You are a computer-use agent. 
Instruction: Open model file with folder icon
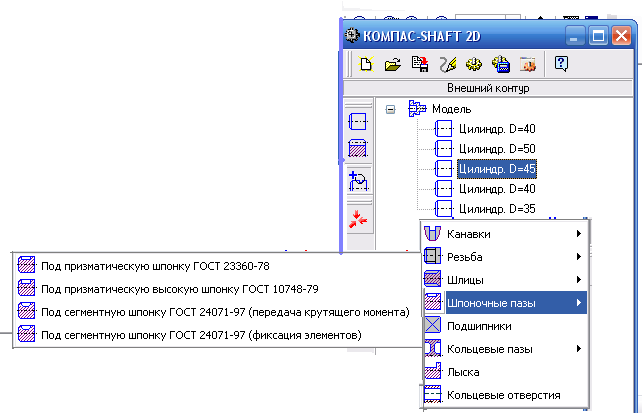coord(393,64)
